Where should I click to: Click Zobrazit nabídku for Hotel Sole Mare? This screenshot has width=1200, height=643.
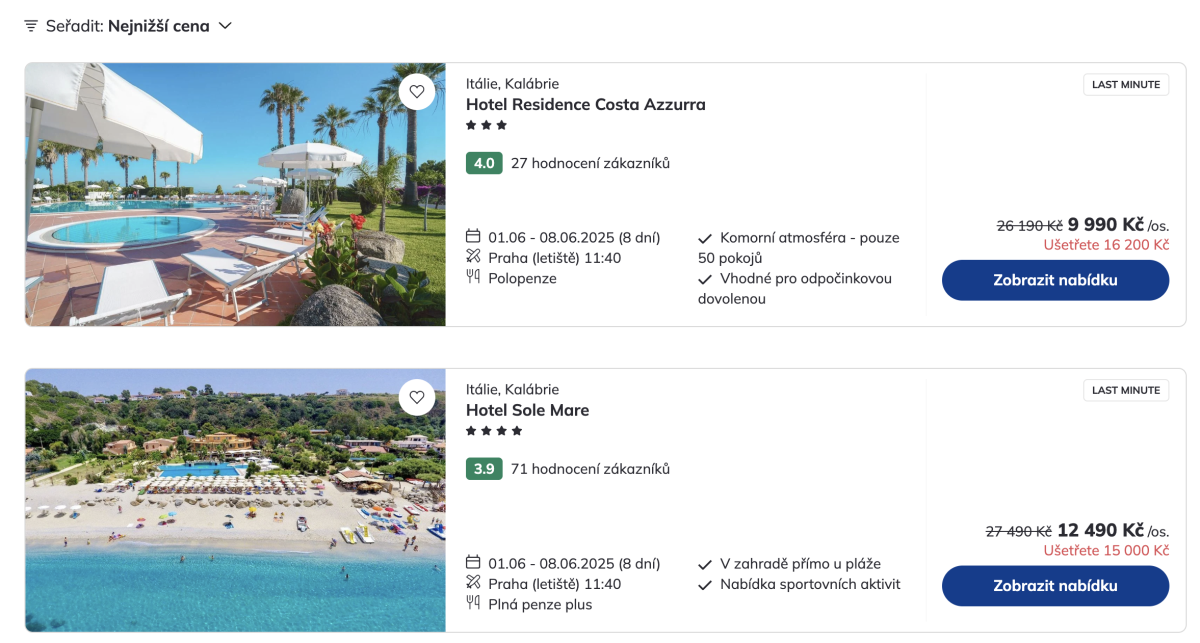1055,586
